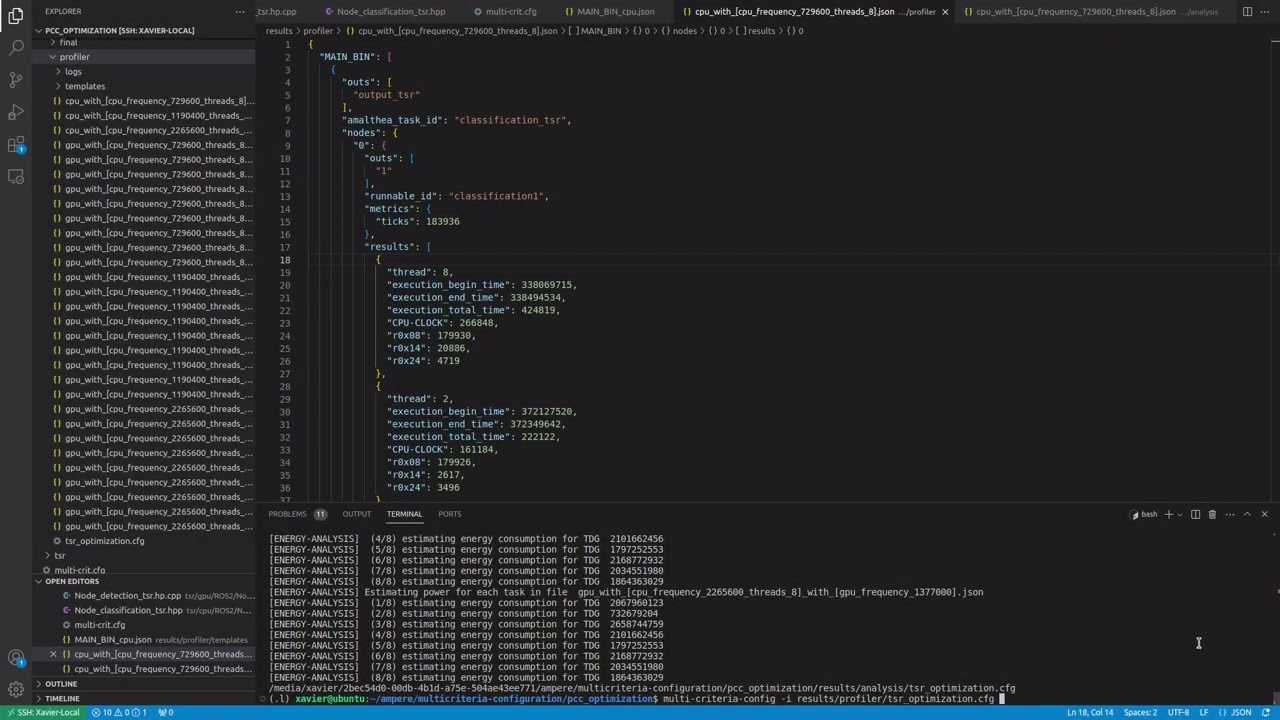Kill terminal with trash icon
1280x720 pixels.
tap(1212, 514)
